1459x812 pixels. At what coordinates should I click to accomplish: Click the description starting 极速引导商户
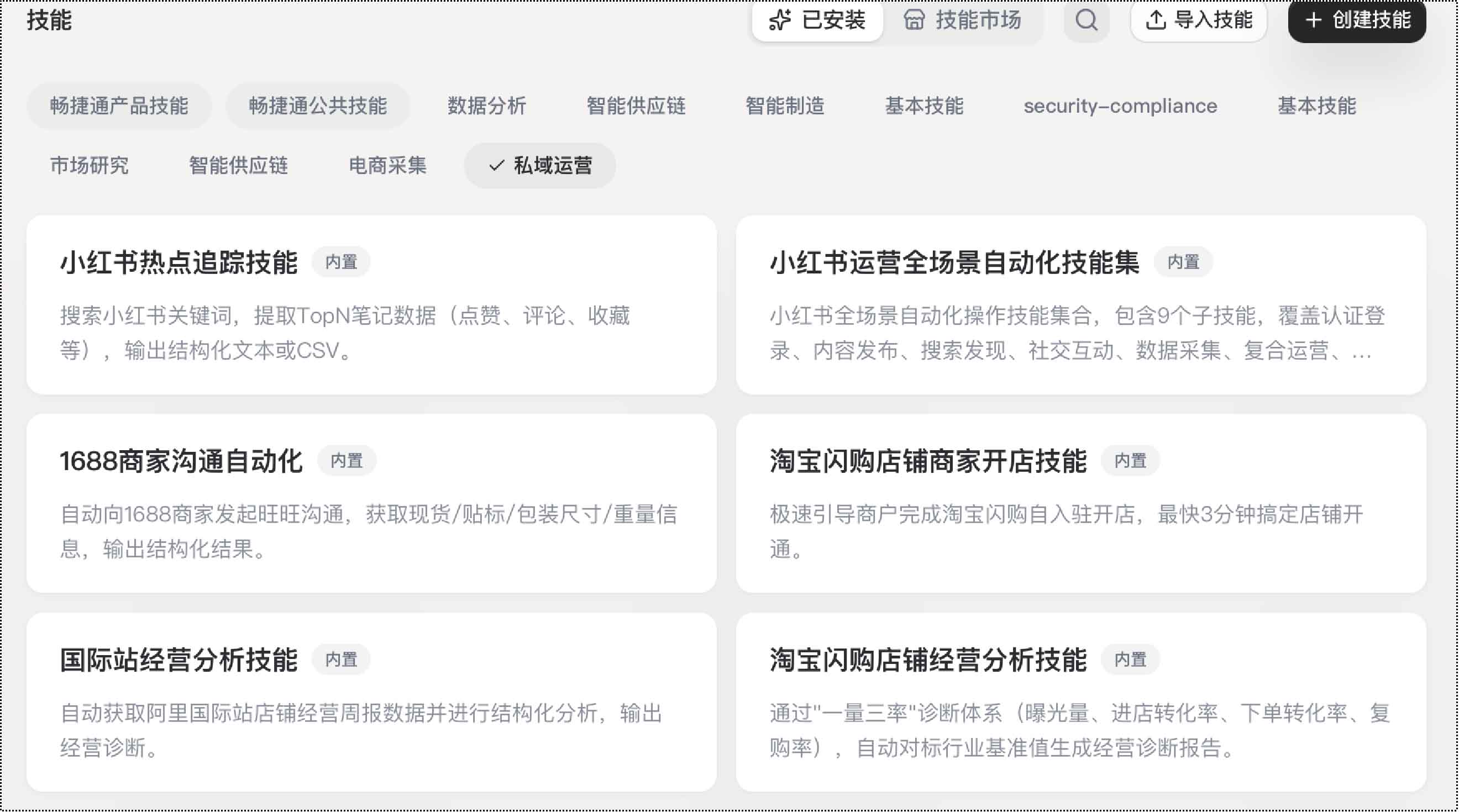1067,532
